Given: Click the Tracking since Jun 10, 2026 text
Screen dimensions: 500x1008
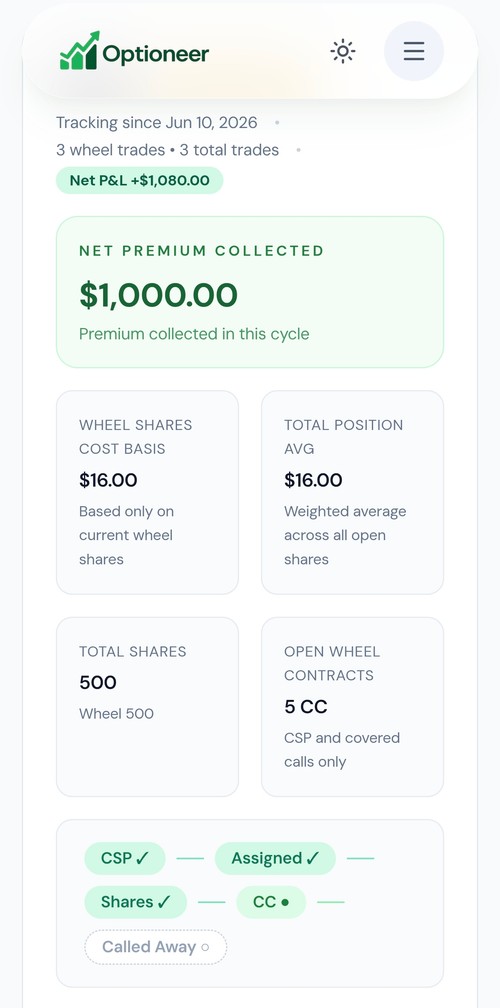Looking at the screenshot, I should [x=157, y=122].
